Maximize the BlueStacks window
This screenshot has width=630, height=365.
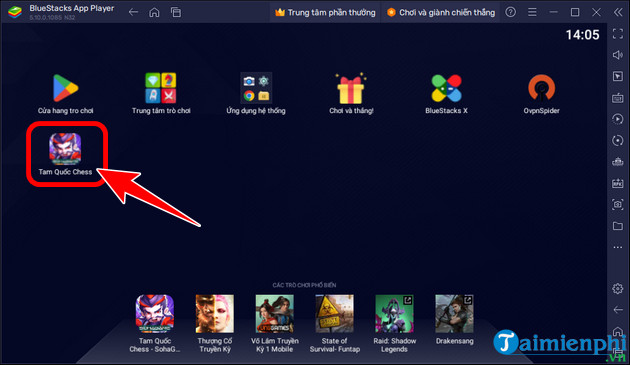pyautogui.click(x=575, y=12)
